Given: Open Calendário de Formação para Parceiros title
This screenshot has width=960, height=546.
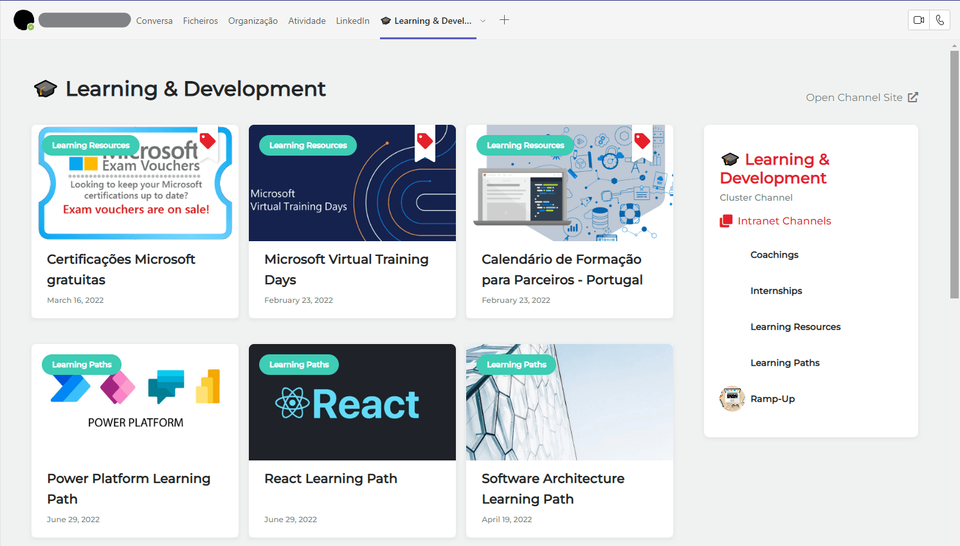Looking at the screenshot, I should [x=562, y=269].
